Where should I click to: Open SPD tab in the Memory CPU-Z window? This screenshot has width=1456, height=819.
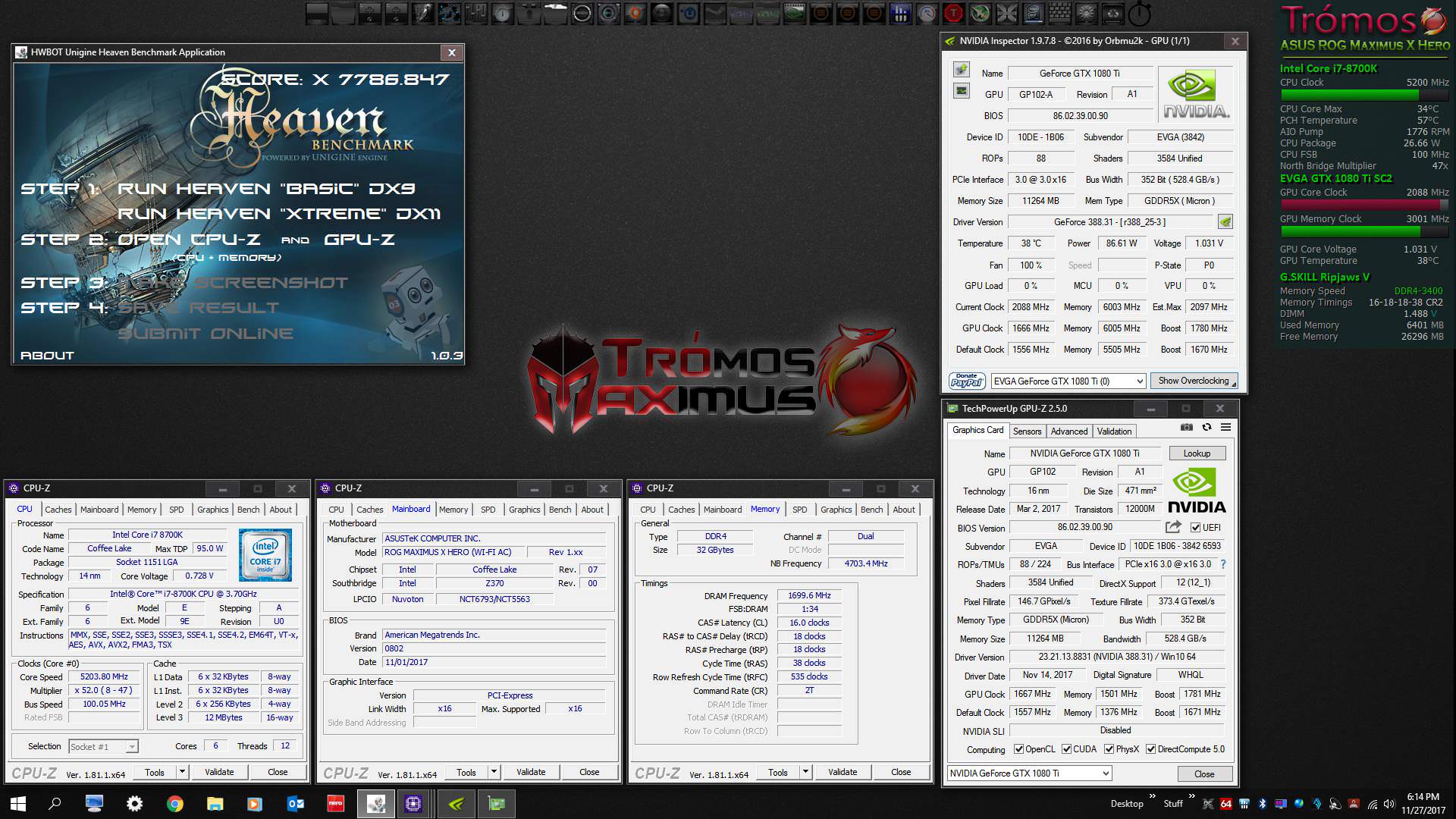(799, 510)
